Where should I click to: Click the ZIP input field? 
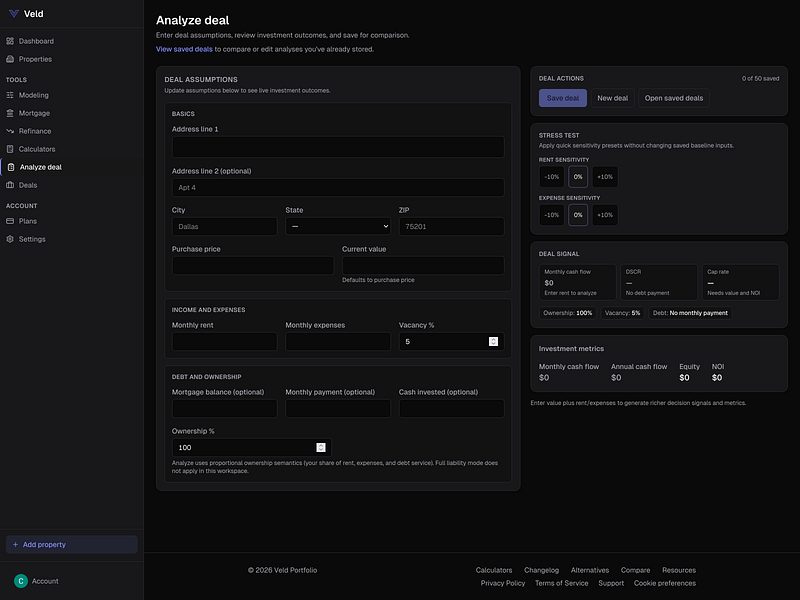[452, 227]
